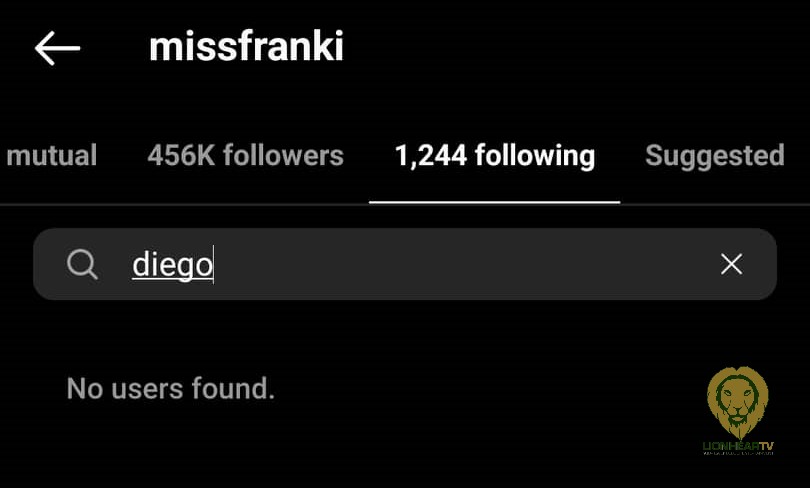This screenshot has height=488, width=810.
Task: Click the No users found message
Action: (x=170, y=388)
